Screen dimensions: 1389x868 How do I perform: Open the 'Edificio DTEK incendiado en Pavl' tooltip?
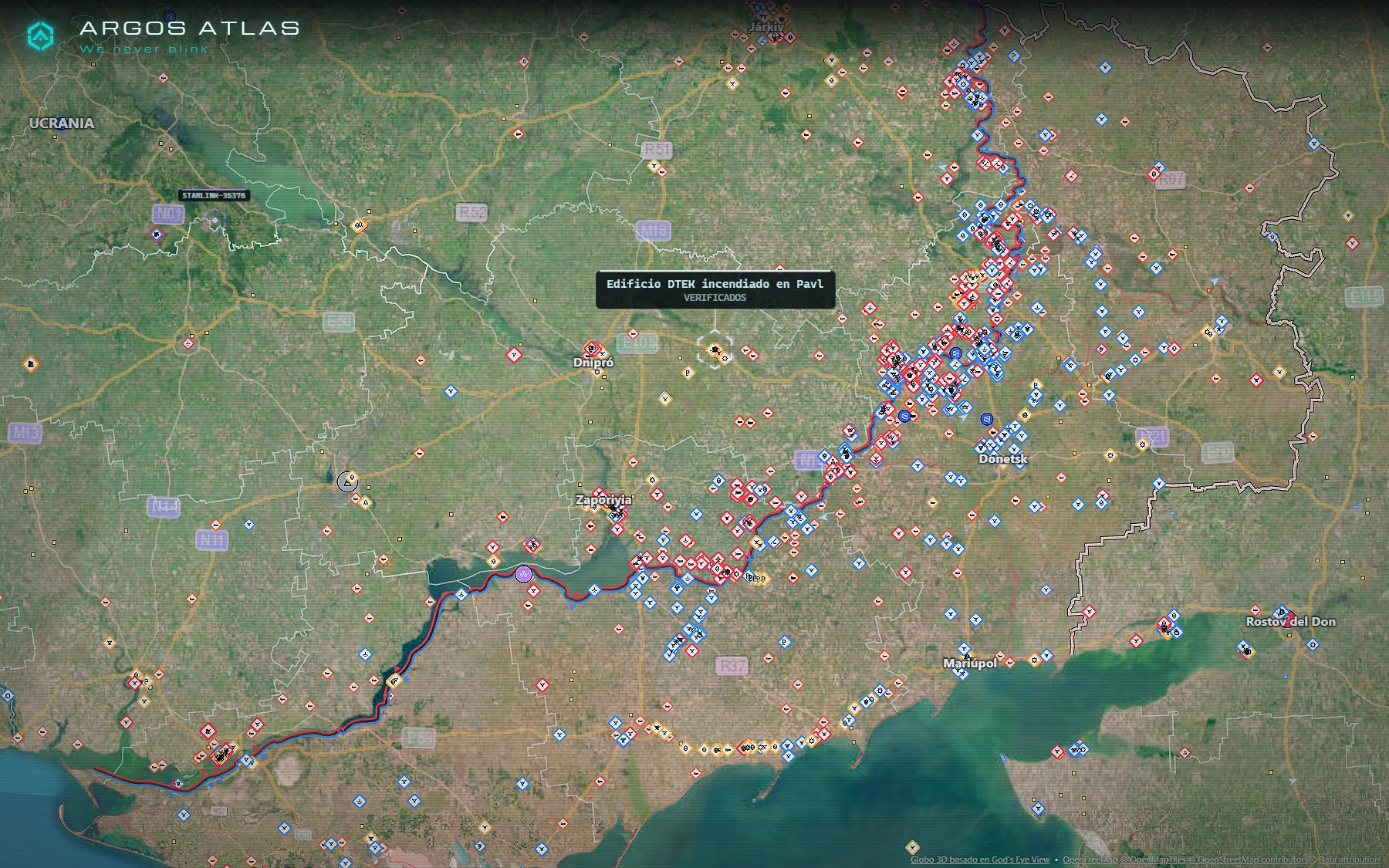(x=715, y=289)
